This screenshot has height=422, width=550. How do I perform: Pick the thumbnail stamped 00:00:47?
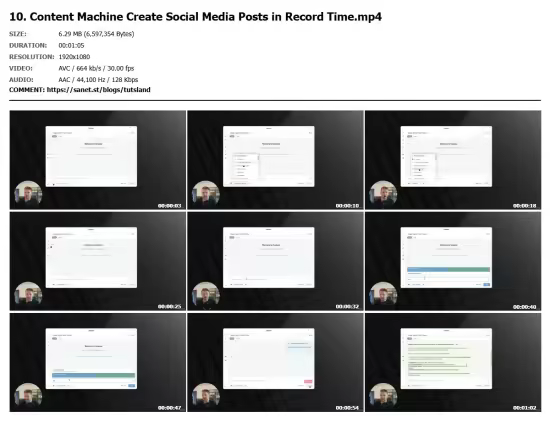pyautogui.click(x=98, y=362)
